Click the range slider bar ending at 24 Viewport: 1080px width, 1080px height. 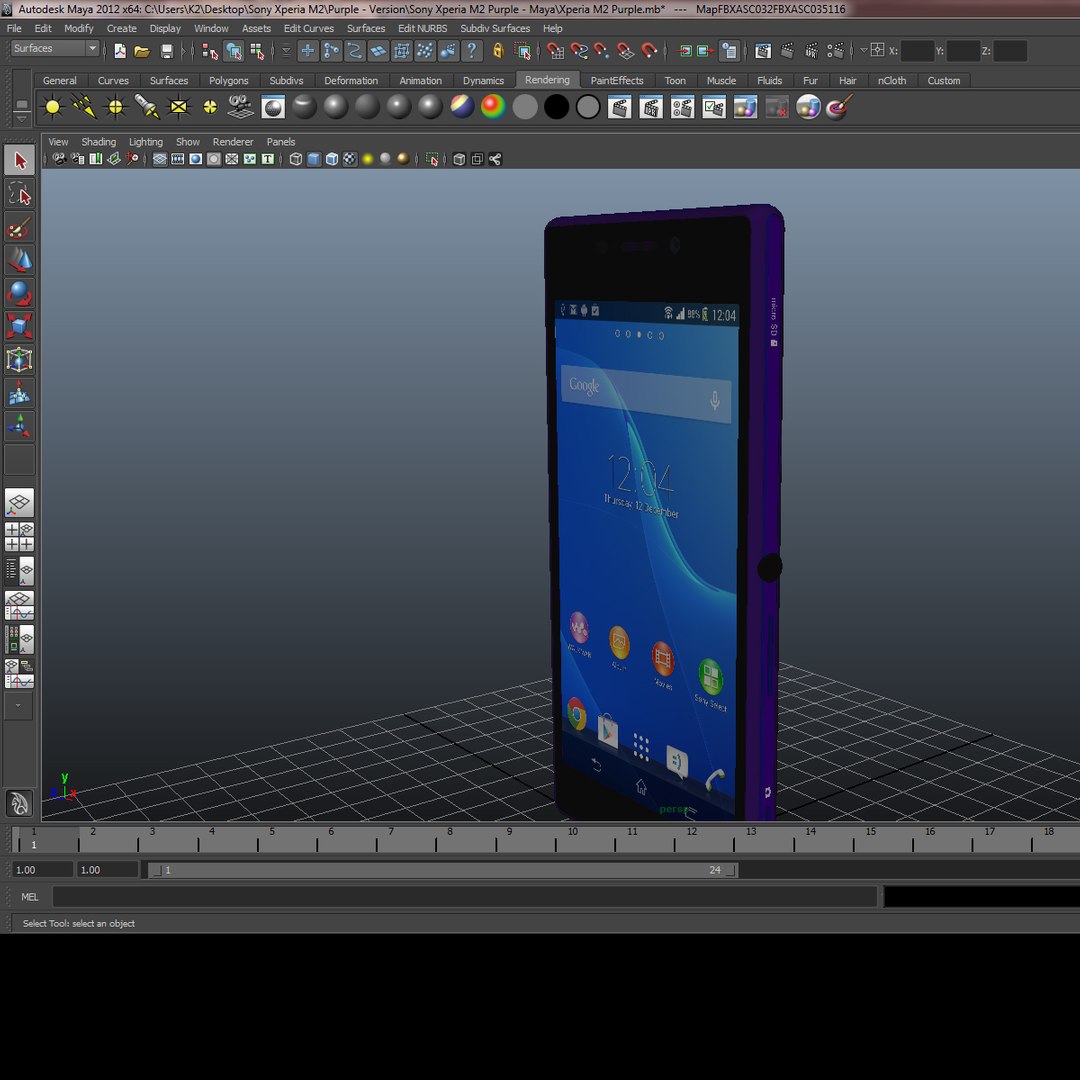(444, 870)
